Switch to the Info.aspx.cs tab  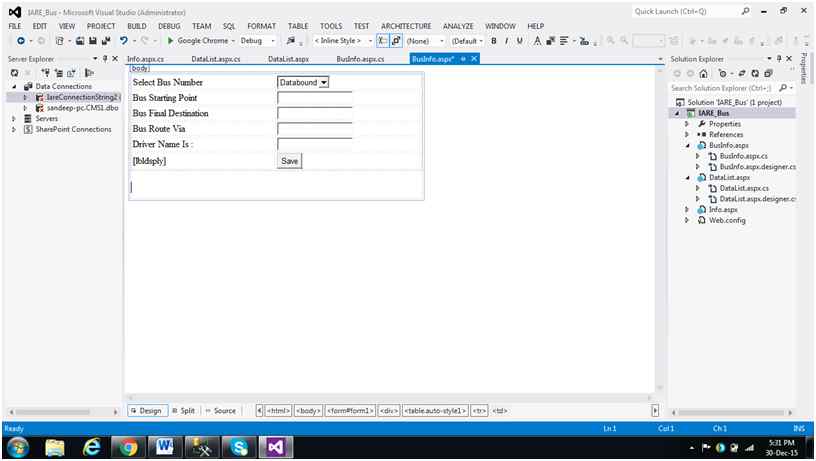145,59
